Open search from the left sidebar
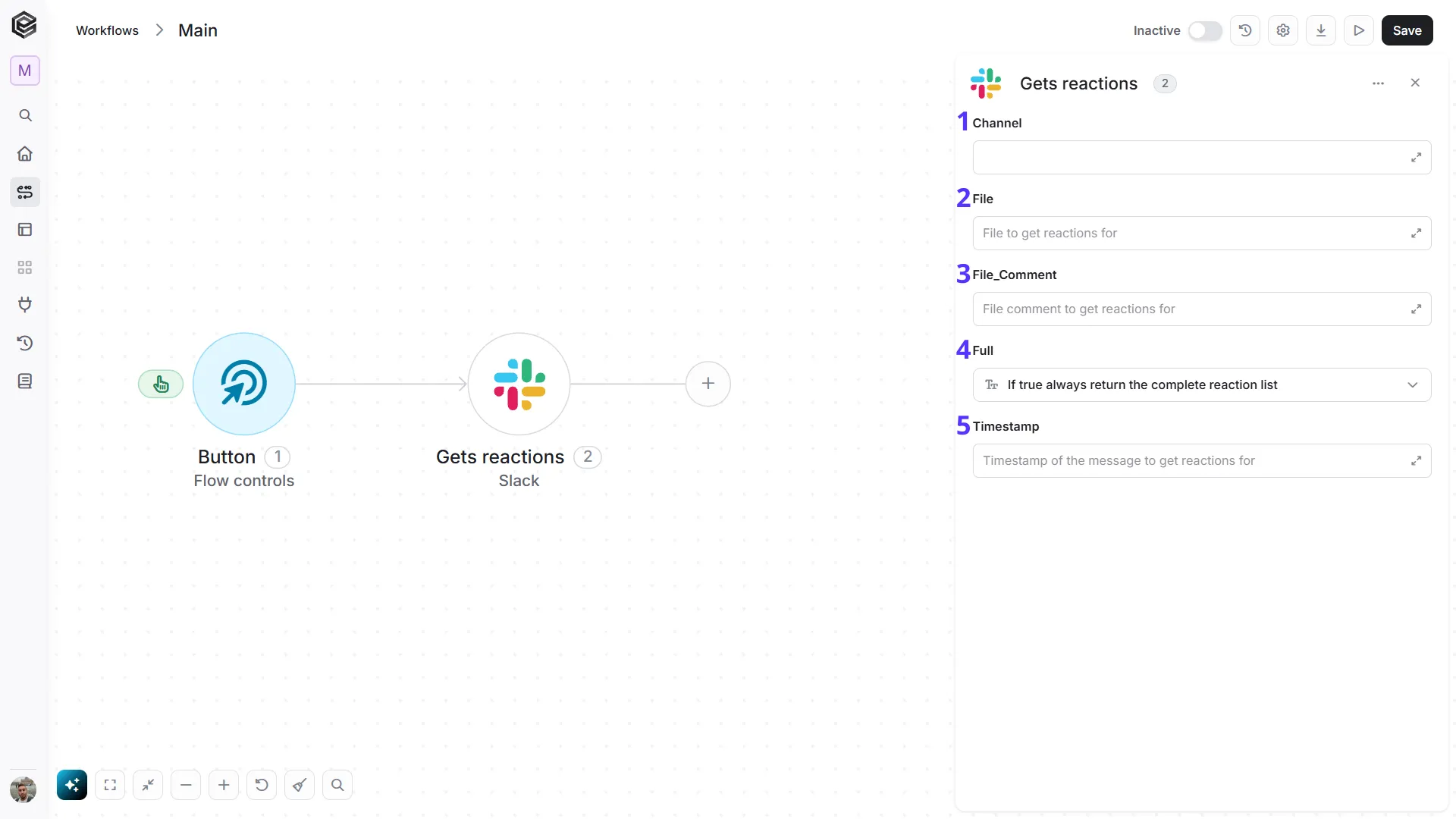The height and width of the screenshot is (819, 1456). point(25,115)
